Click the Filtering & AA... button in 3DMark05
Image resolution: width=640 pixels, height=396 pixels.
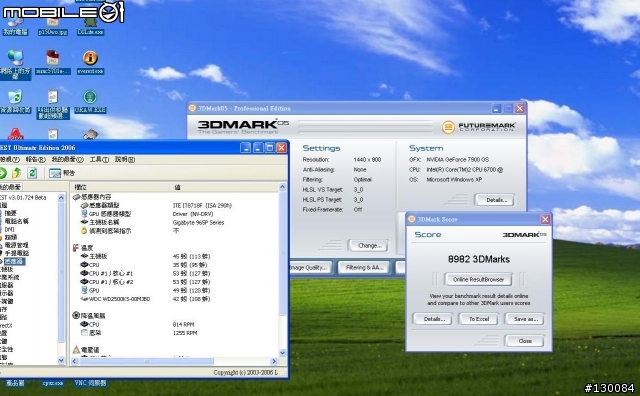364,268
